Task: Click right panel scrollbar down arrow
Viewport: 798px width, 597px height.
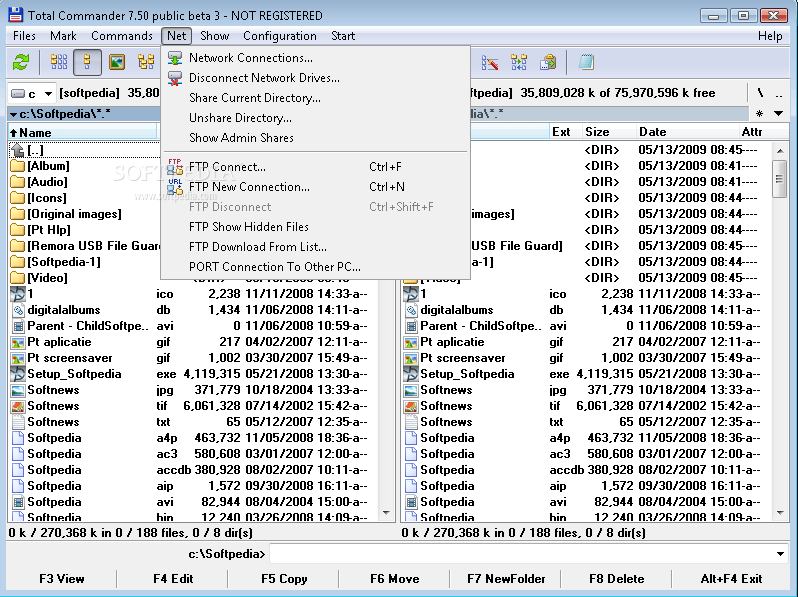Action: click(780, 513)
